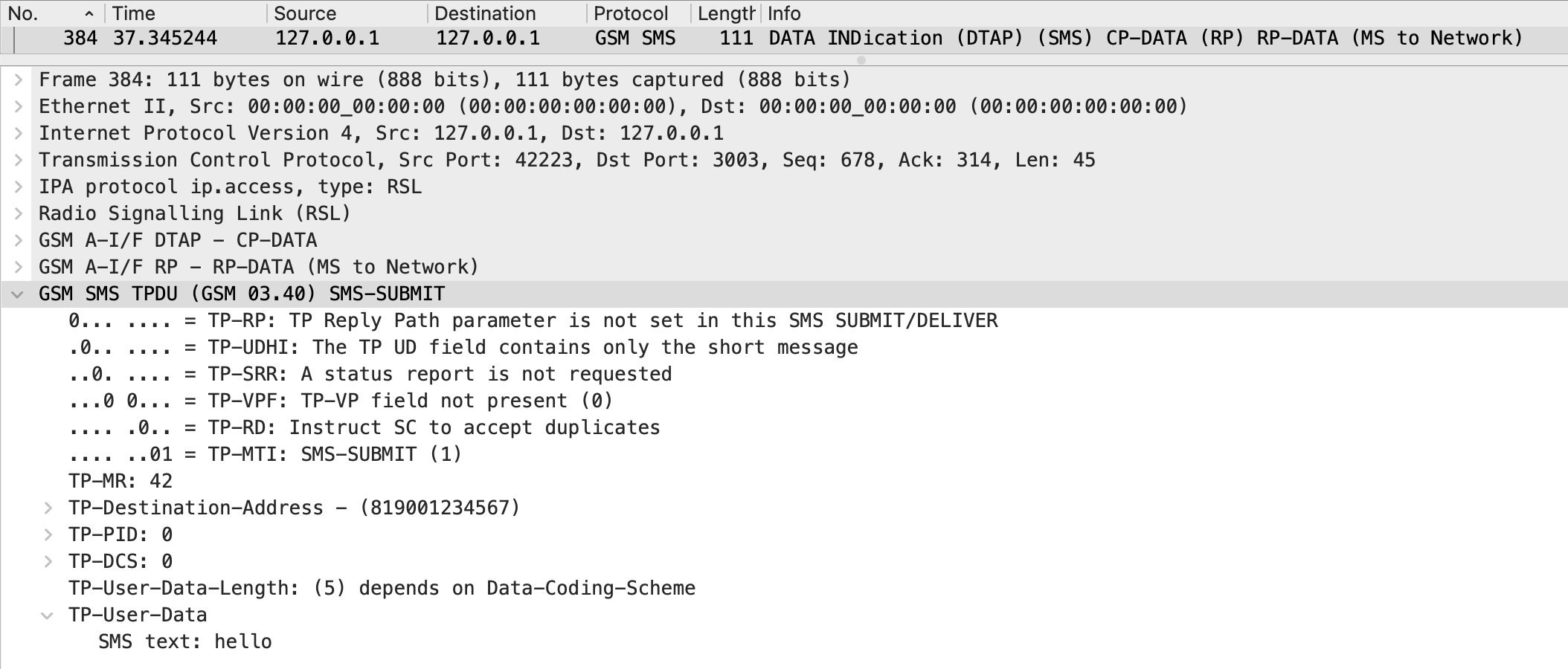Collapse the GSM SMS TPDU section

pos(17,294)
